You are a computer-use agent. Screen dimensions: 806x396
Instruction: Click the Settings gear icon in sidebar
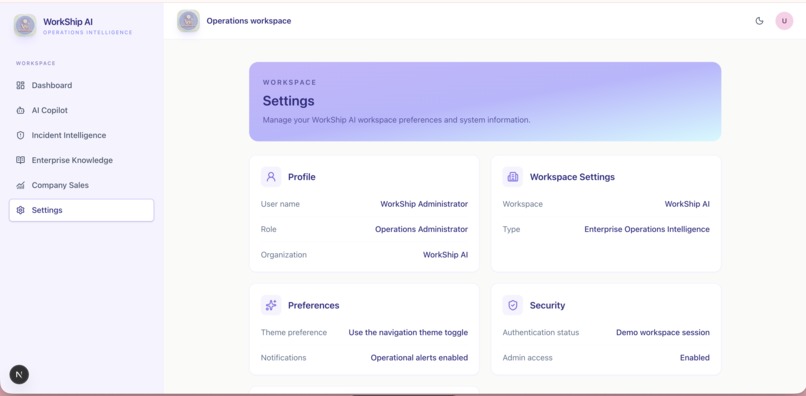pos(21,210)
